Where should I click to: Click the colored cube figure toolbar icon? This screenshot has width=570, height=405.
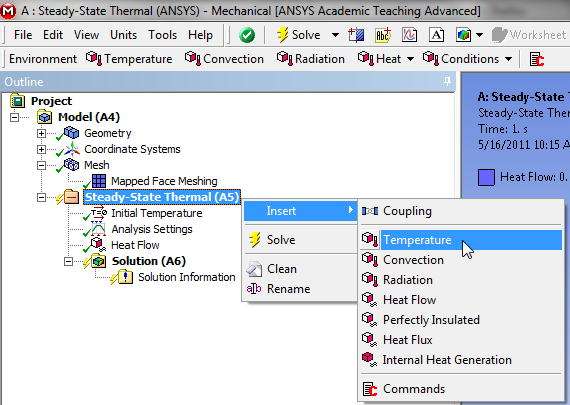point(463,35)
